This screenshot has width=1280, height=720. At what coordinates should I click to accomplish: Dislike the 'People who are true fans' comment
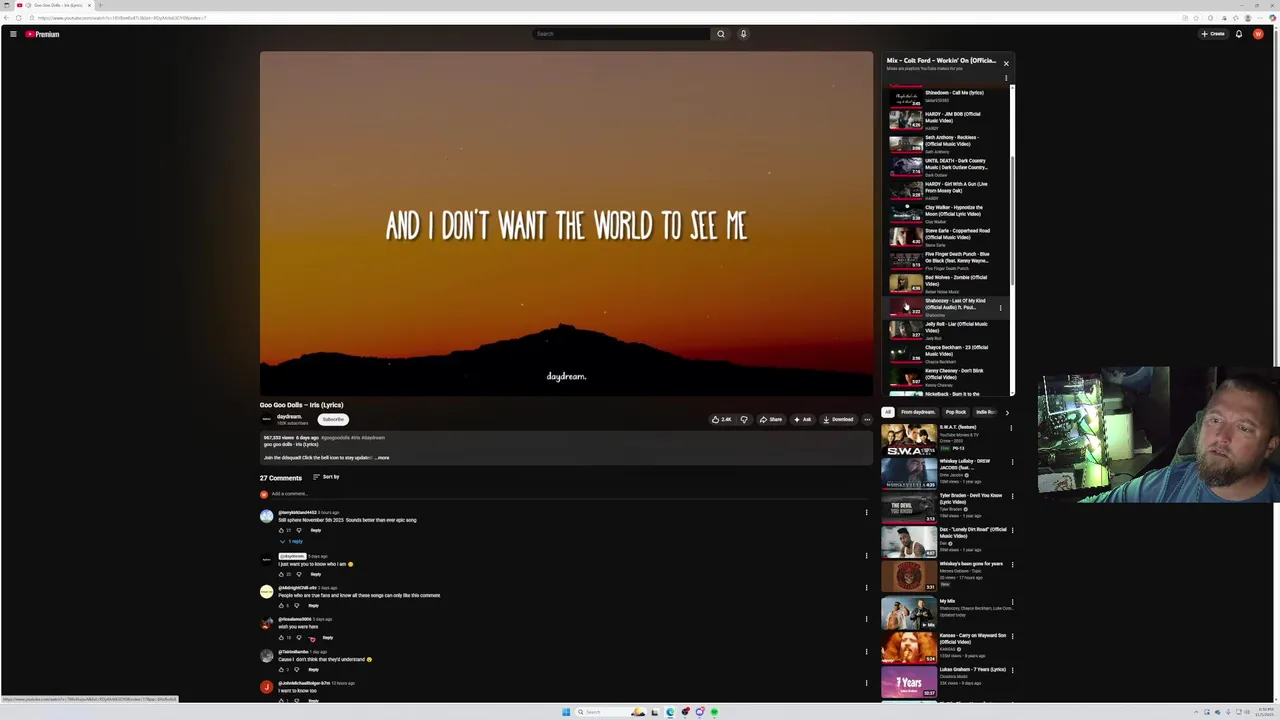click(296, 605)
